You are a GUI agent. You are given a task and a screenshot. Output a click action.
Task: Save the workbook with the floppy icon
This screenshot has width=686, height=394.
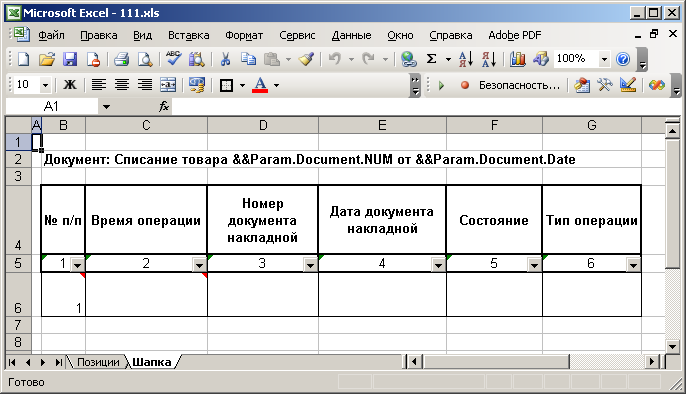click(70, 59)
